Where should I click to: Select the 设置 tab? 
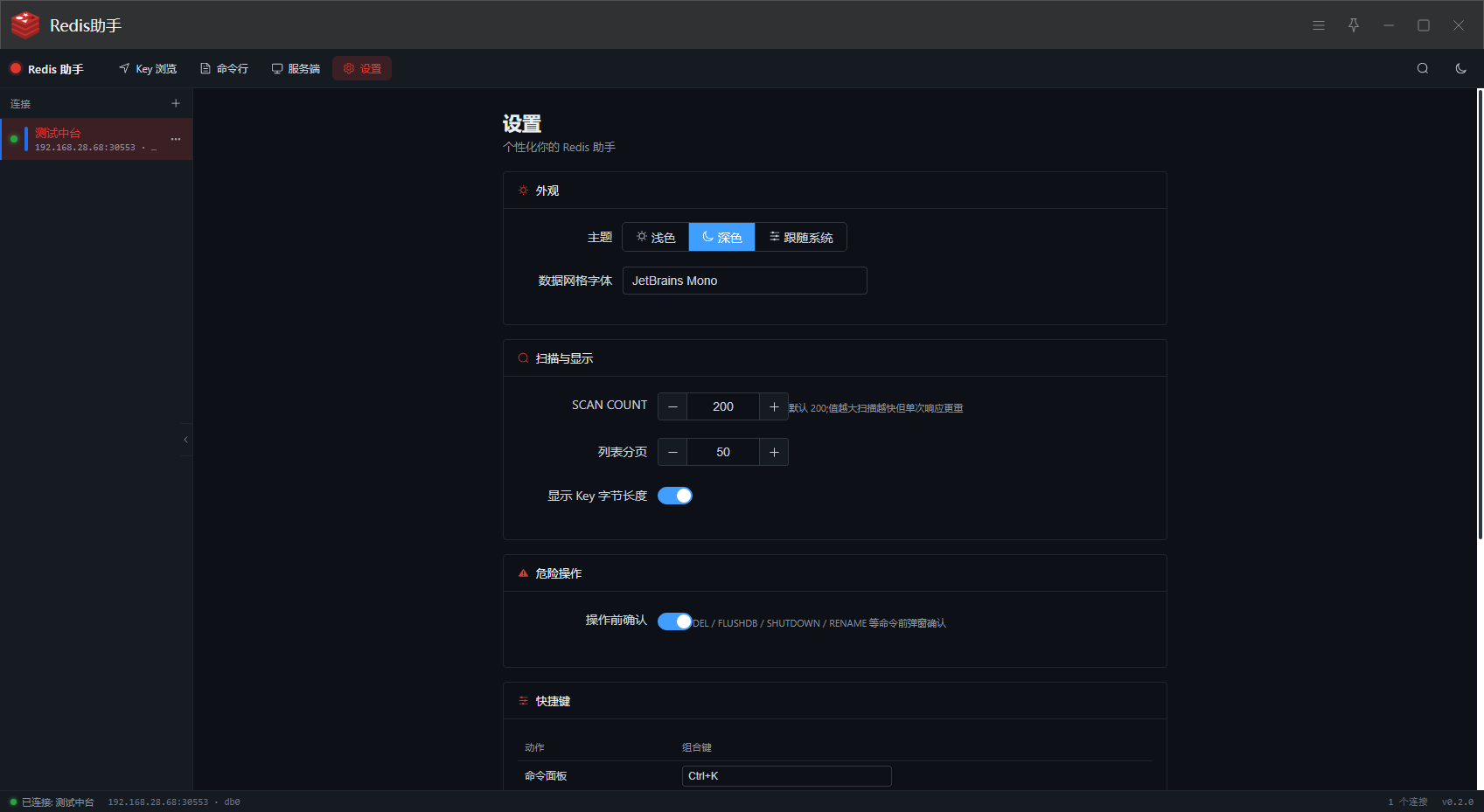(x=362, y=68)
